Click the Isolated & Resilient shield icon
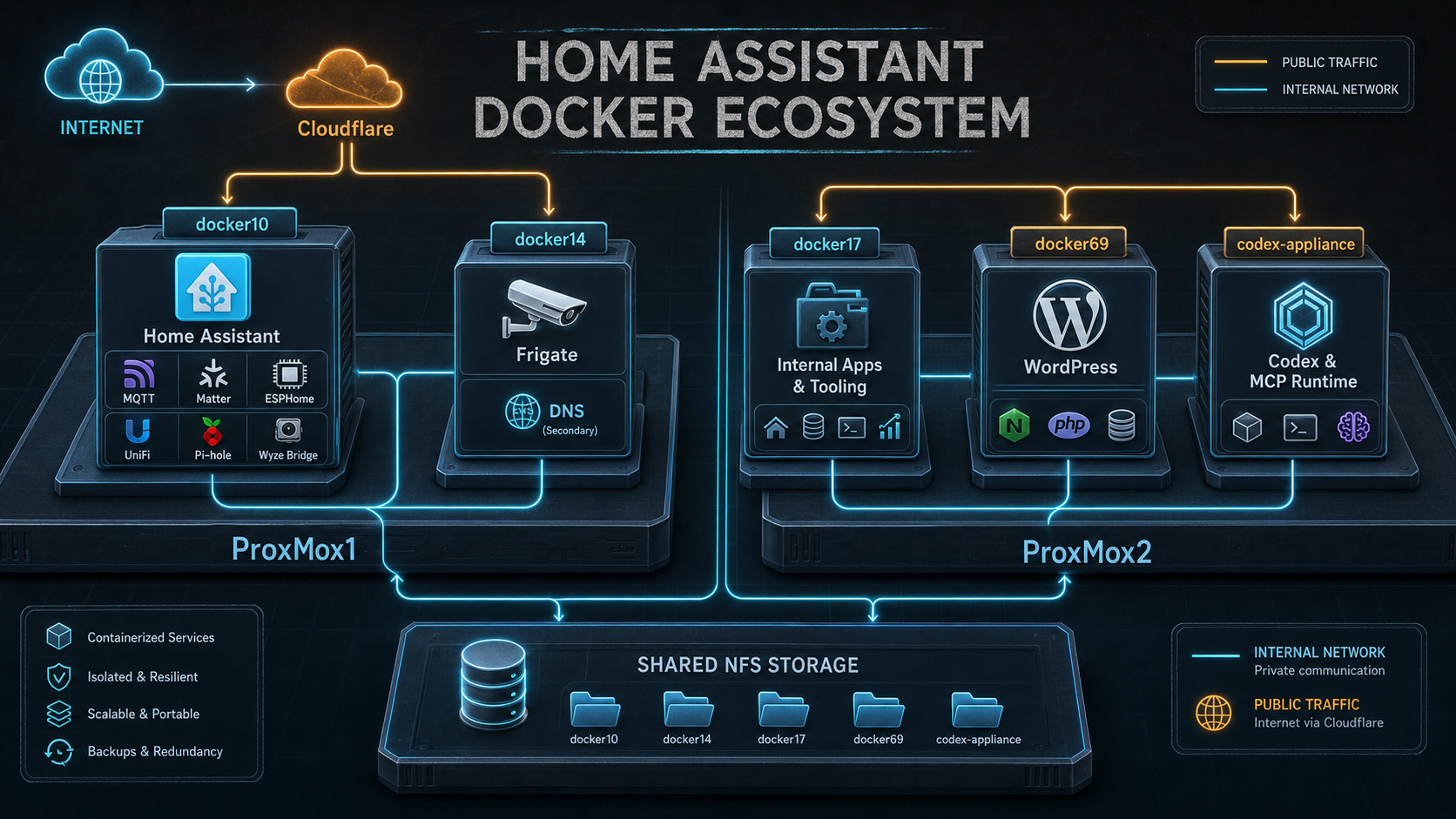 pos(58,676)
